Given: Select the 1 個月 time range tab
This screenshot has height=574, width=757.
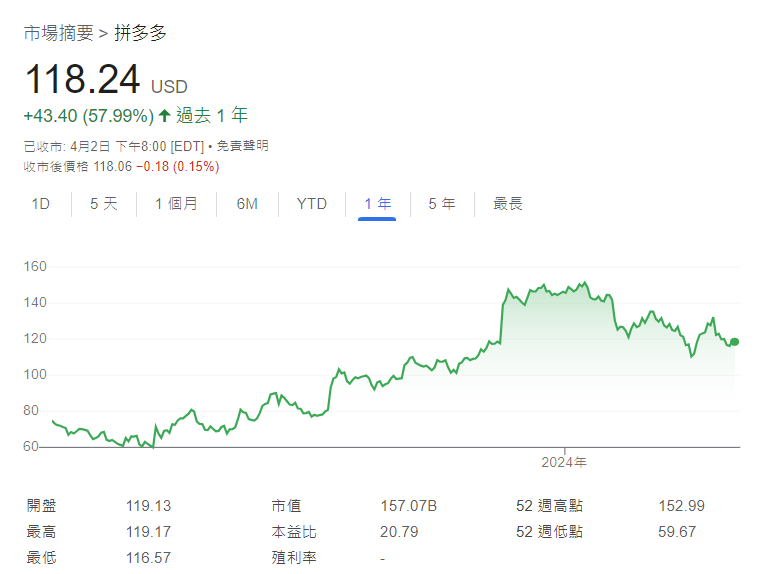Looking at the screenshot, I should (x=176, y=204).
